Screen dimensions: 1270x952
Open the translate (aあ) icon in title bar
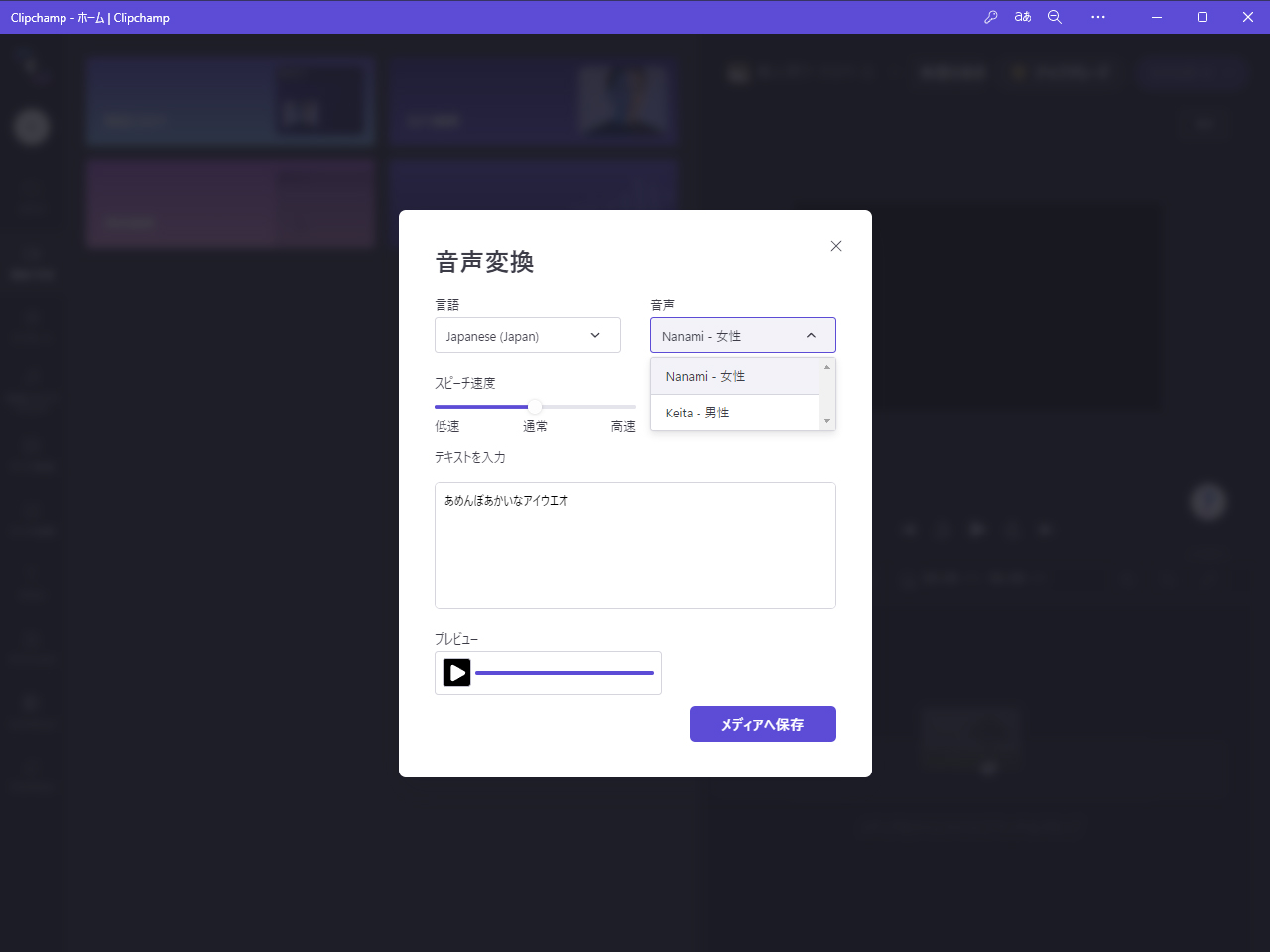click(x=1023, y=17)
